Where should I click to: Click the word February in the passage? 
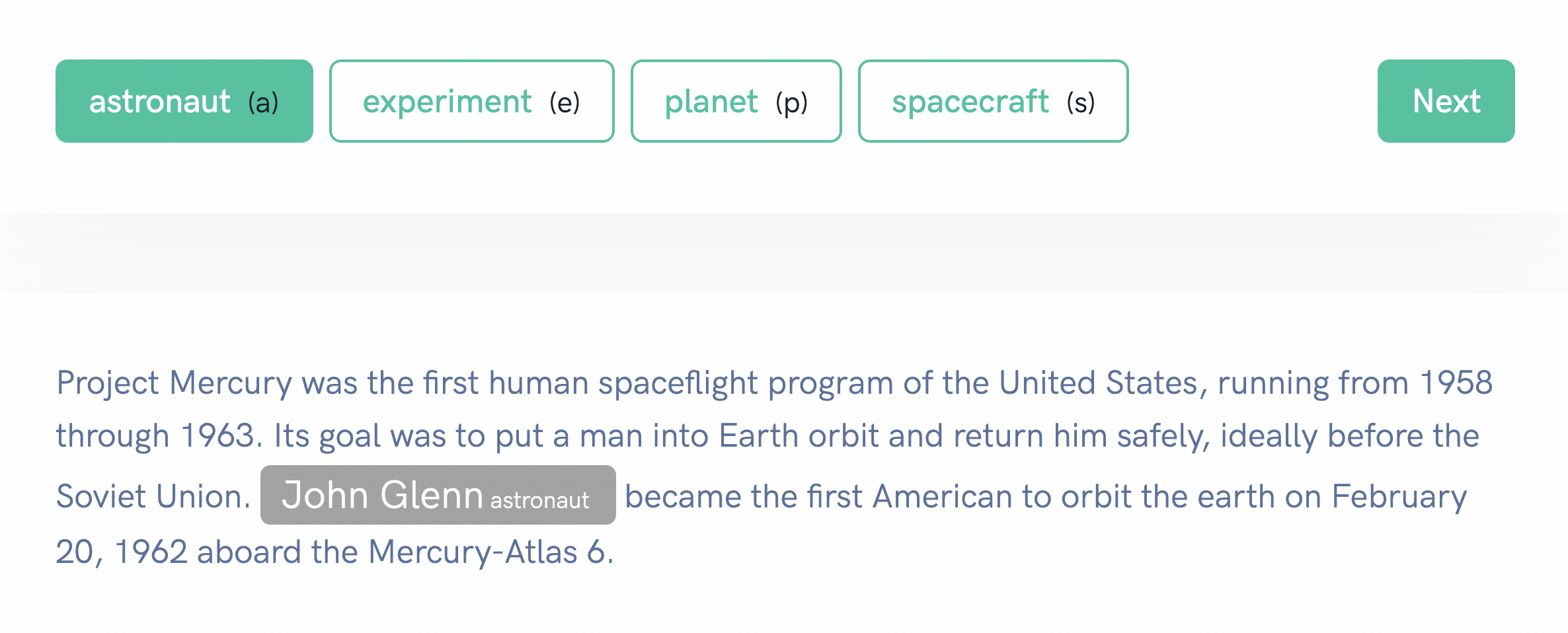(x=1399, y=496)
